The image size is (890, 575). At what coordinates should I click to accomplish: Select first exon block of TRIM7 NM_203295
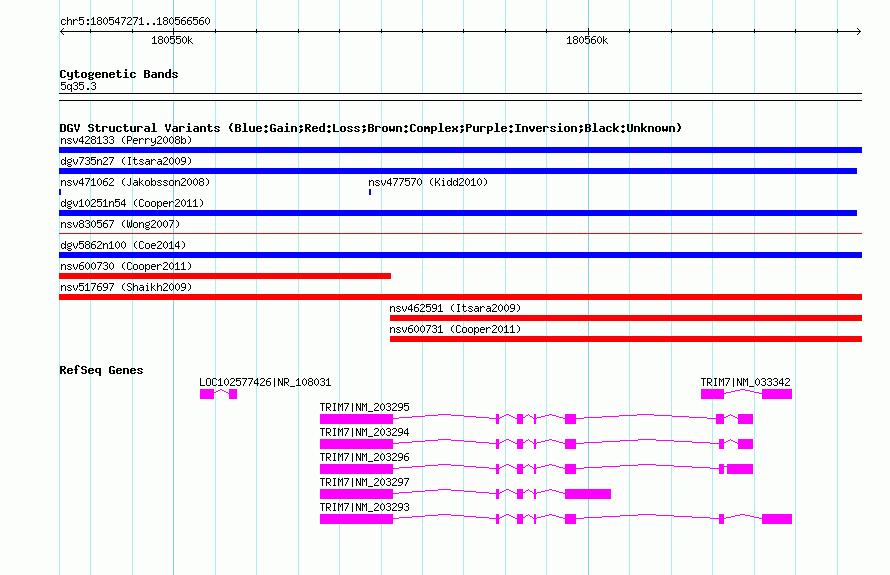coord(356,419)
